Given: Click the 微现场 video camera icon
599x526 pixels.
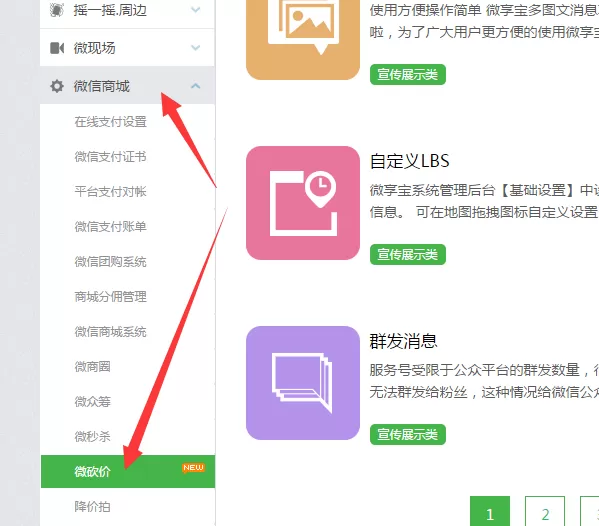Looking at the screenshot, I should click(x=57, y=48).
